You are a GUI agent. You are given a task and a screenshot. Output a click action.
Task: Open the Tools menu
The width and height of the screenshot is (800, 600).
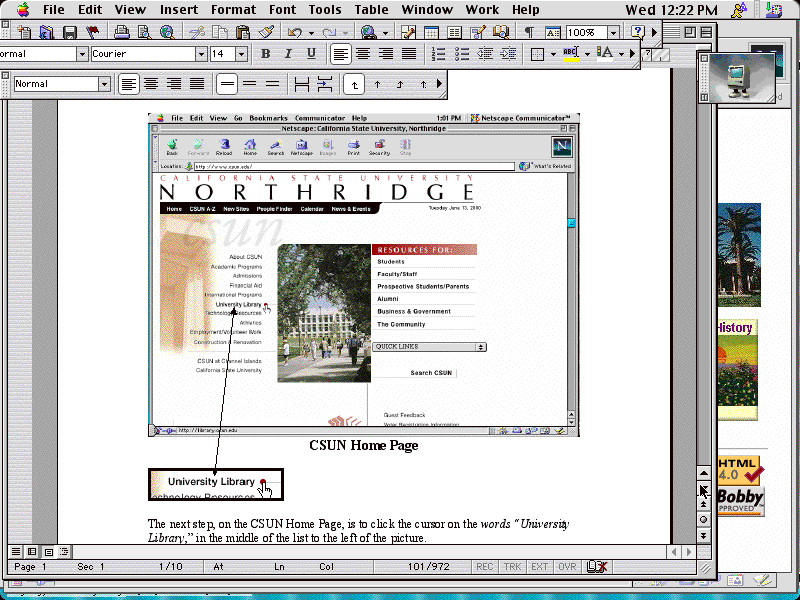pyautogui.click(x=325, y=10)
